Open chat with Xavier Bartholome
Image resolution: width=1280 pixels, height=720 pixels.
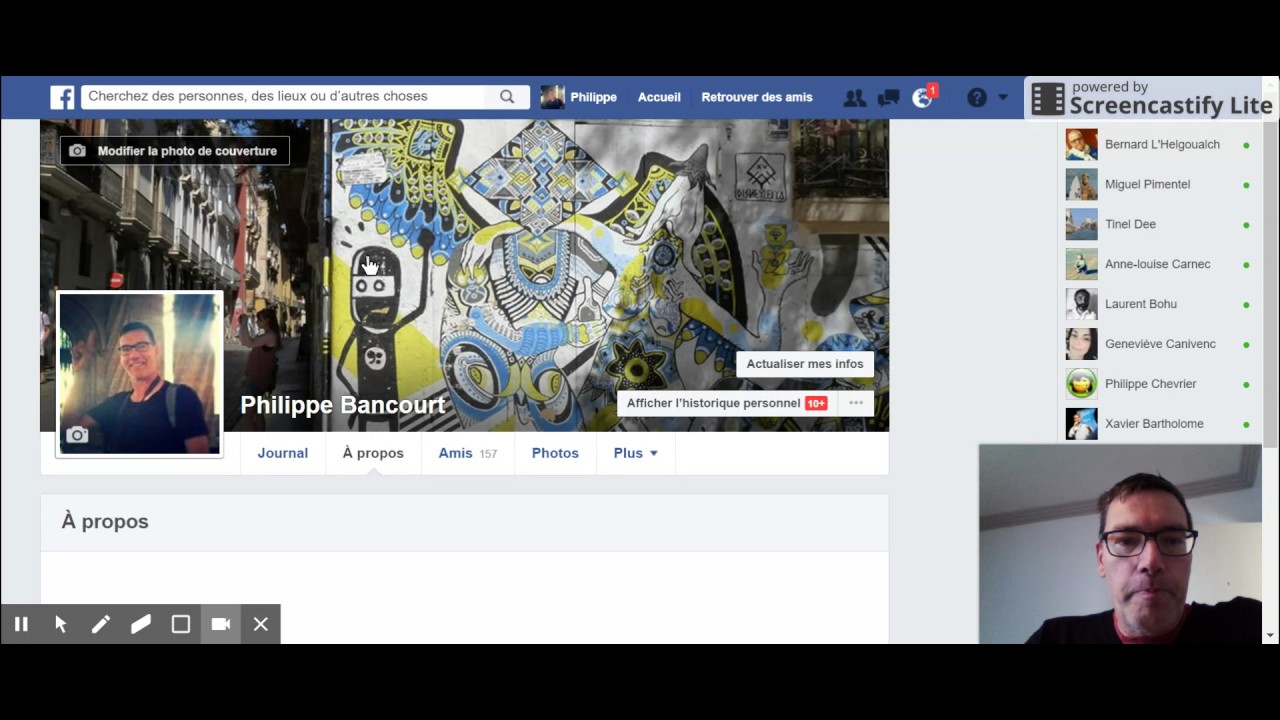[x=1158, y=424]
